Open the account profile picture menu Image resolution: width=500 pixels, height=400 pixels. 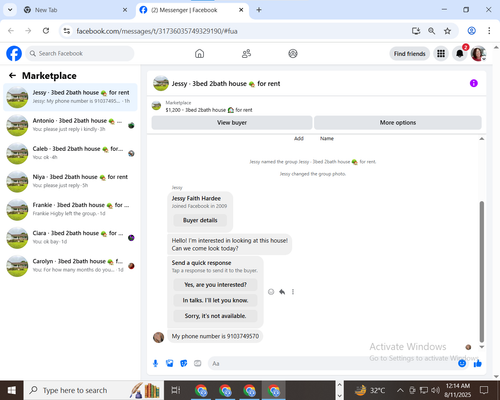click(478, 54)
